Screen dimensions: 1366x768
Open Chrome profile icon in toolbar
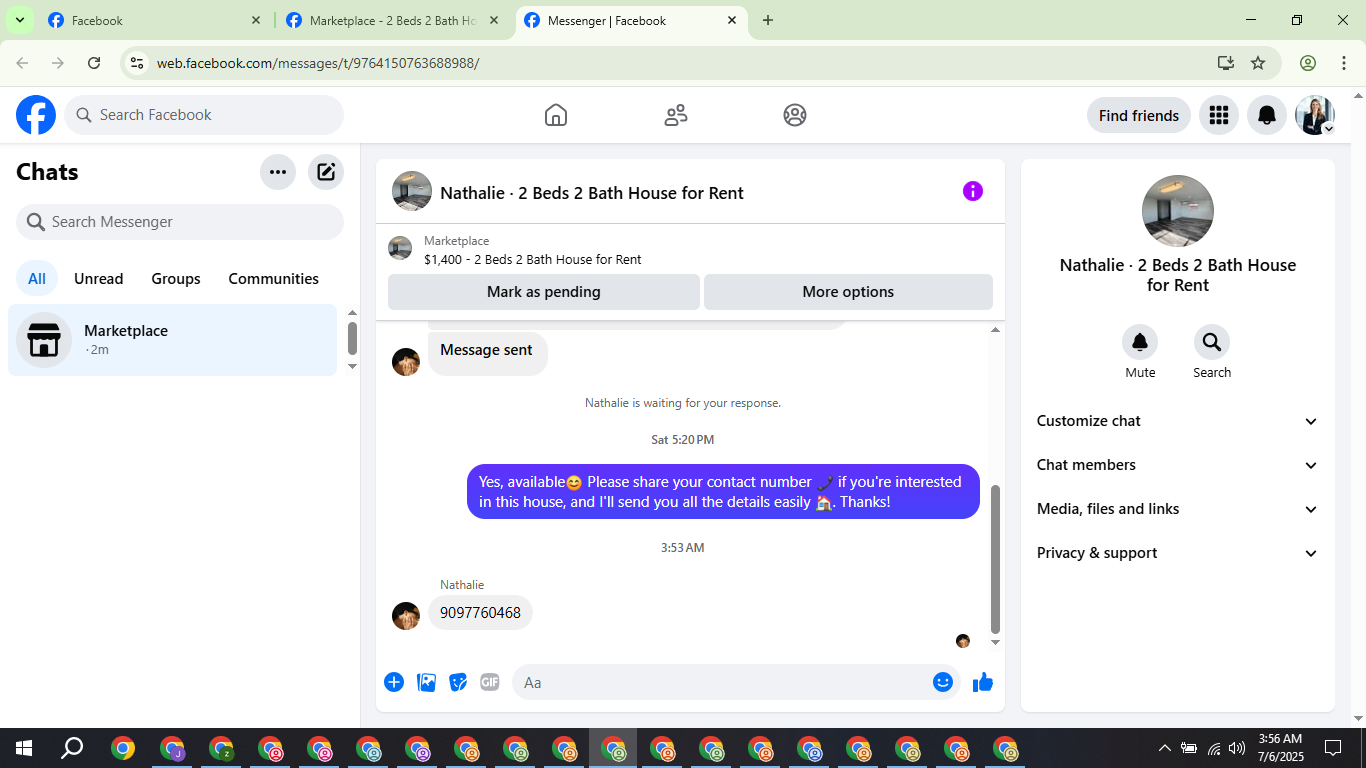pos(1308,63)
